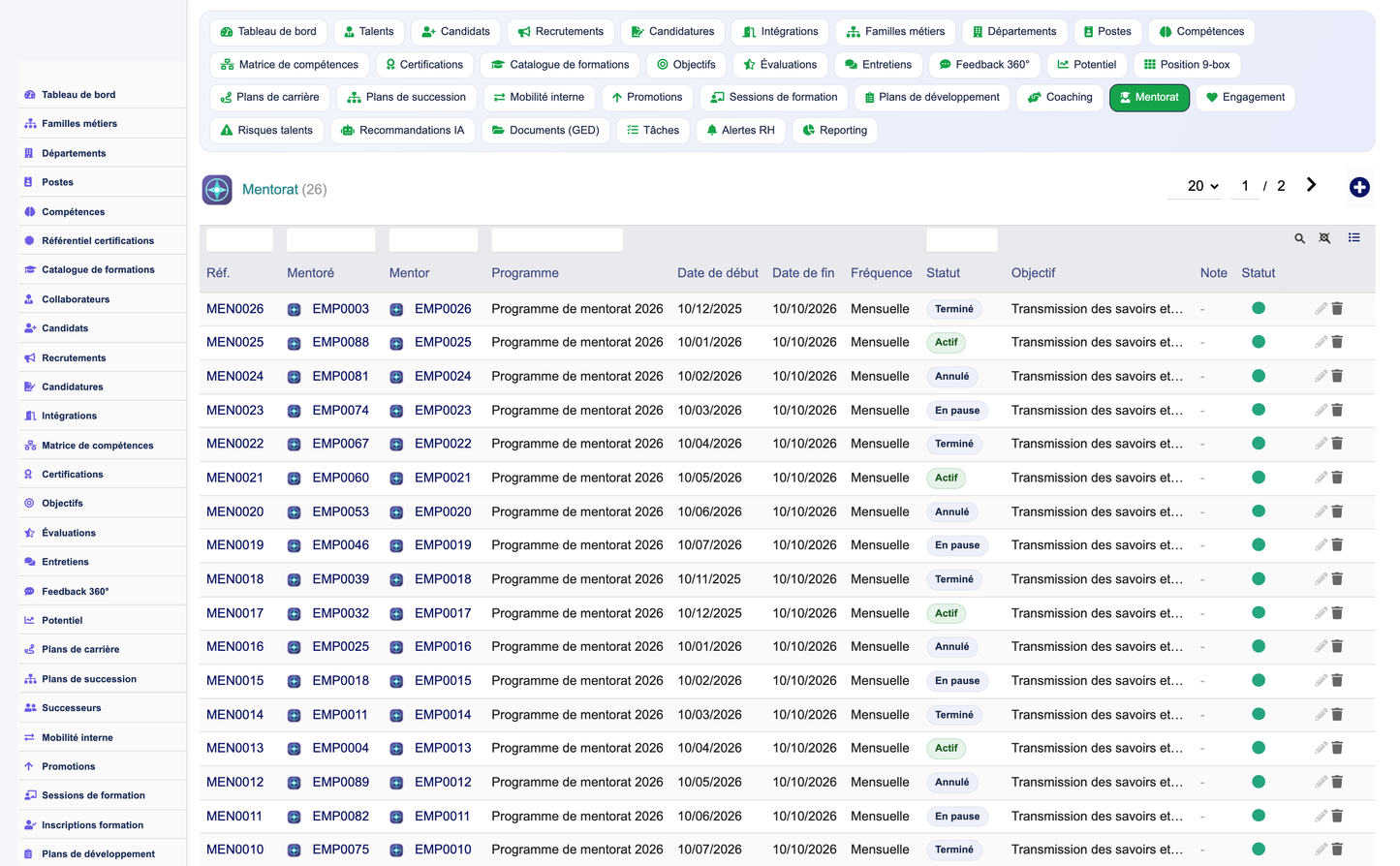The height and width of the screenshot is (866, 1400).
Task: Open the Coaching tab
Action: point(1059,97)
